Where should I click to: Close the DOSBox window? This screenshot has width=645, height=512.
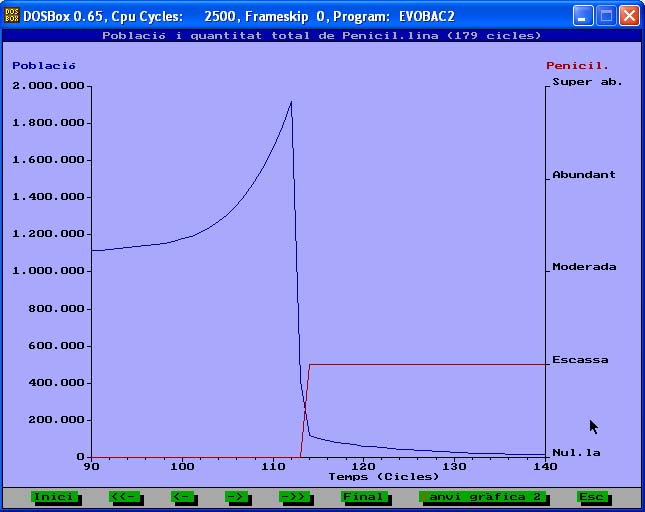(628, 16)
